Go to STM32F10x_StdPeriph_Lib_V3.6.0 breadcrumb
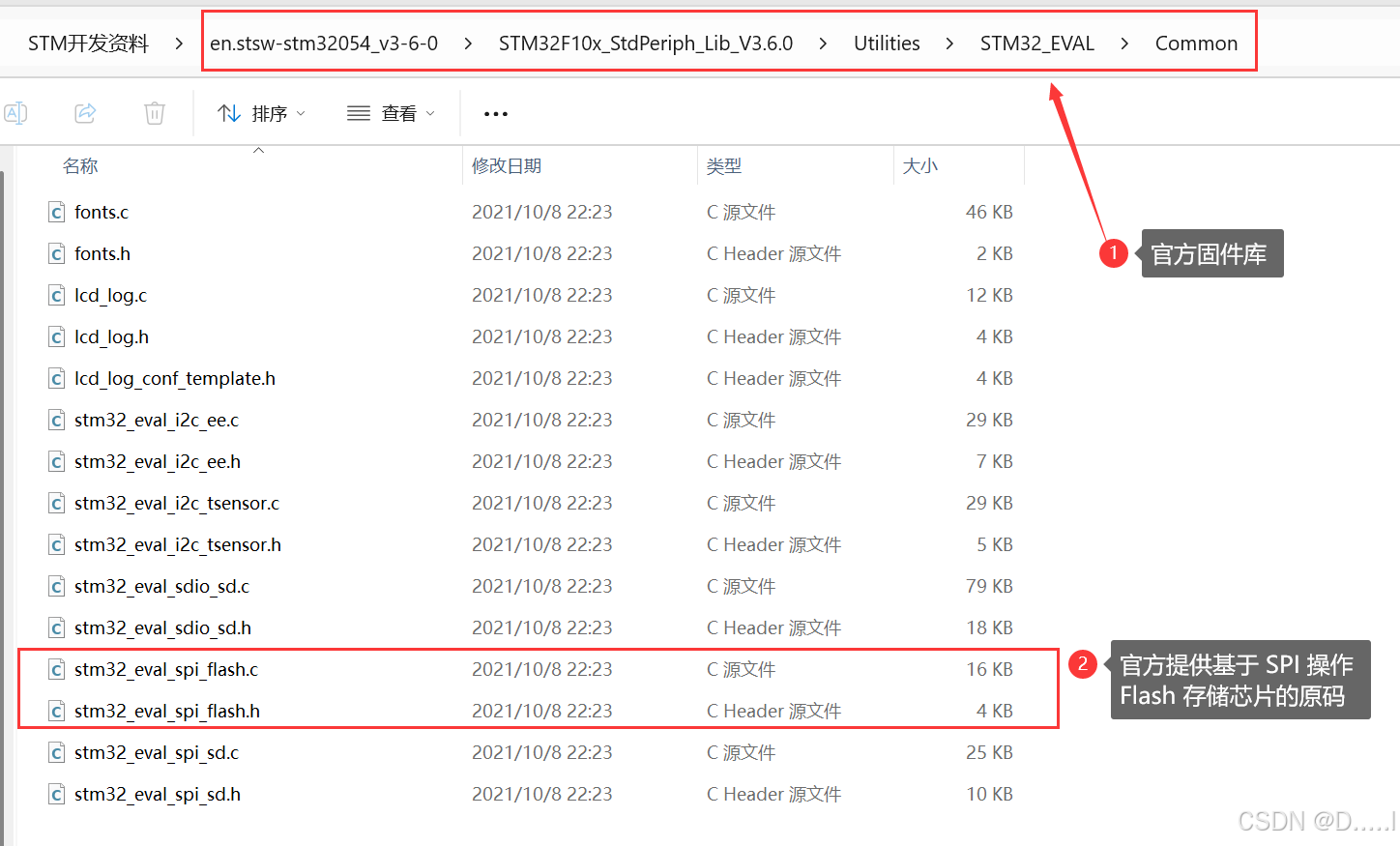This screenshot has height=846, width=1400. [x=646, y=44]
